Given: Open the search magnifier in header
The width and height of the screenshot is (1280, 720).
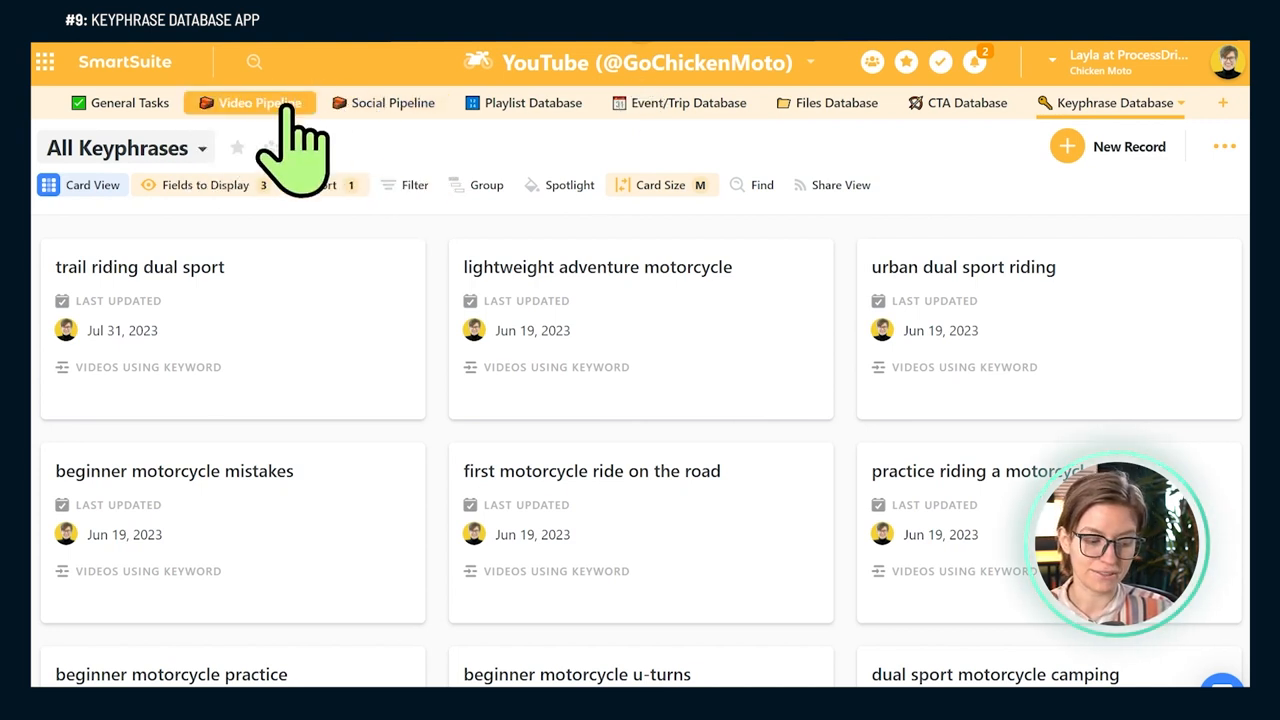Looking at the screenshot, I should point(254,62).
